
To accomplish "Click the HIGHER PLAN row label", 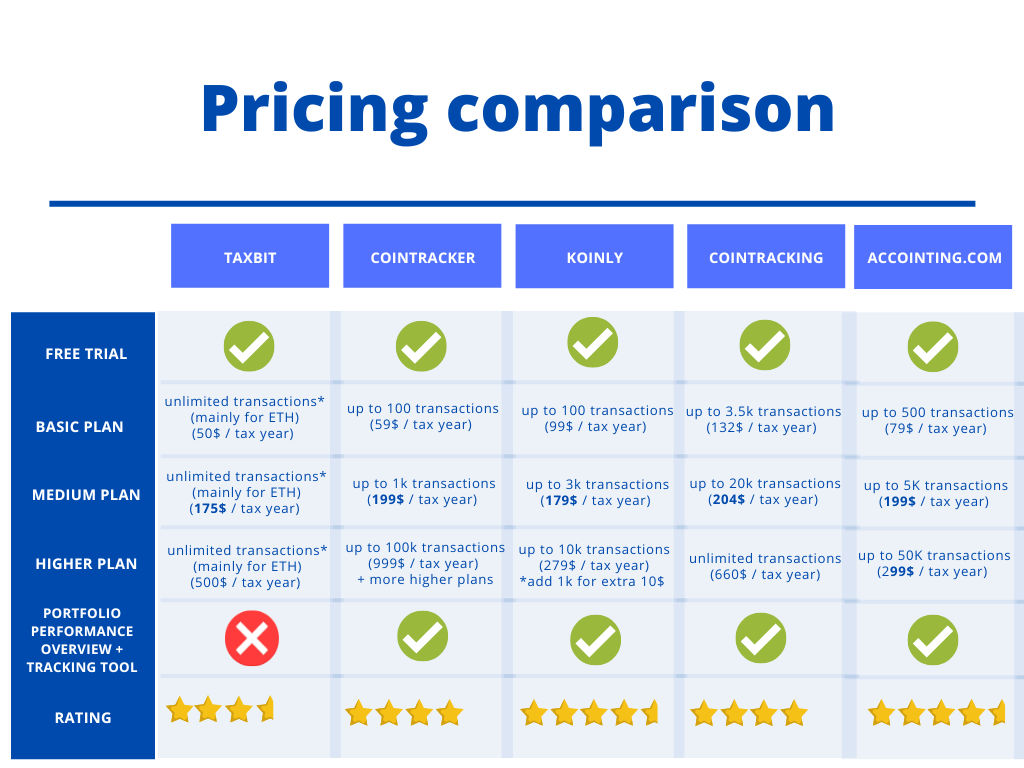I will 86,564.
